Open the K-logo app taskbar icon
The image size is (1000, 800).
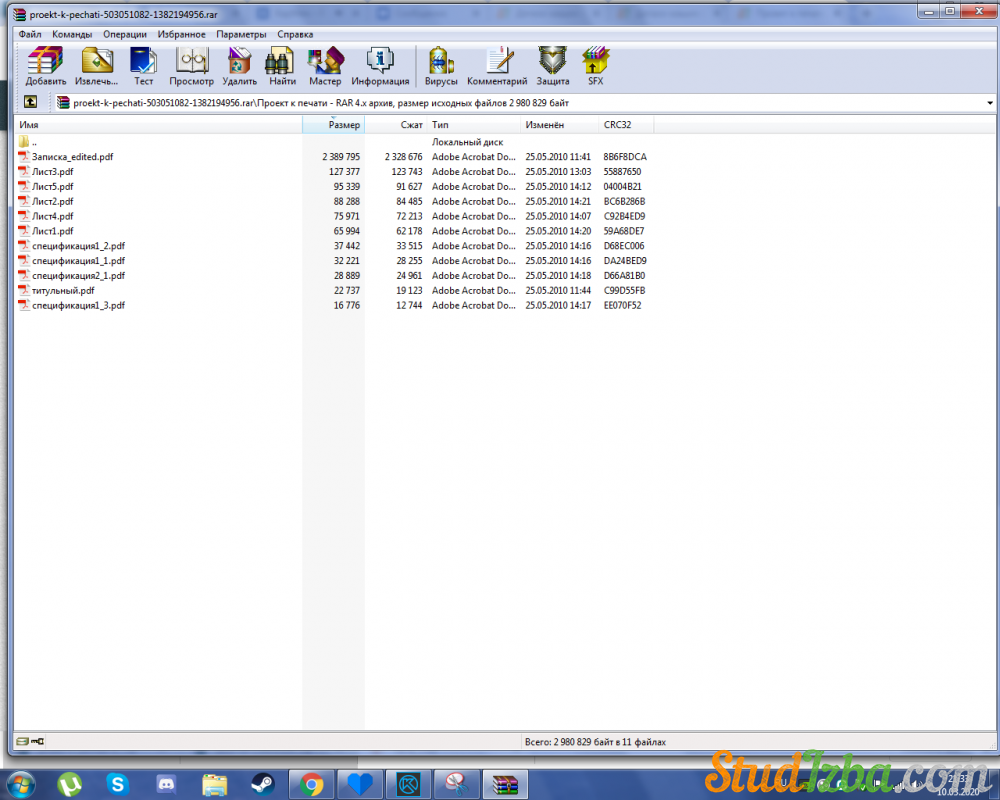tap(408, 784)
